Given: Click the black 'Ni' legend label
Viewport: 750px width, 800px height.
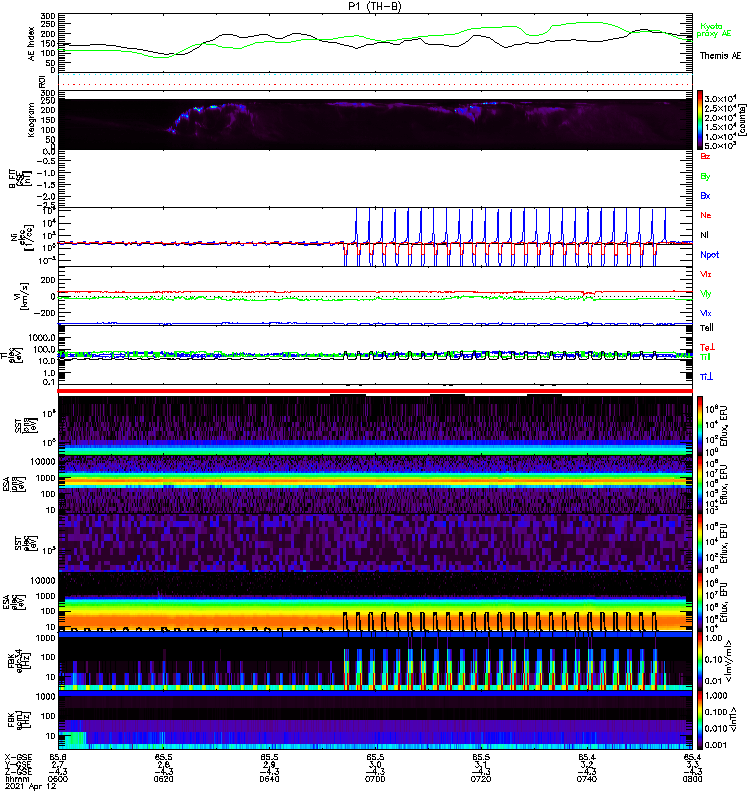Looking at the screenshot, I should point(704,235).
